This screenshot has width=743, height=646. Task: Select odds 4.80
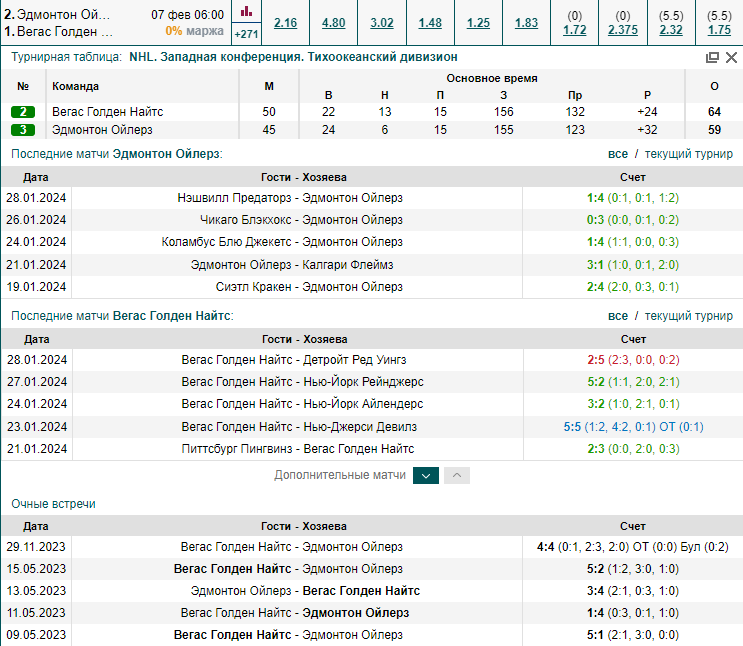pos(334,23)
